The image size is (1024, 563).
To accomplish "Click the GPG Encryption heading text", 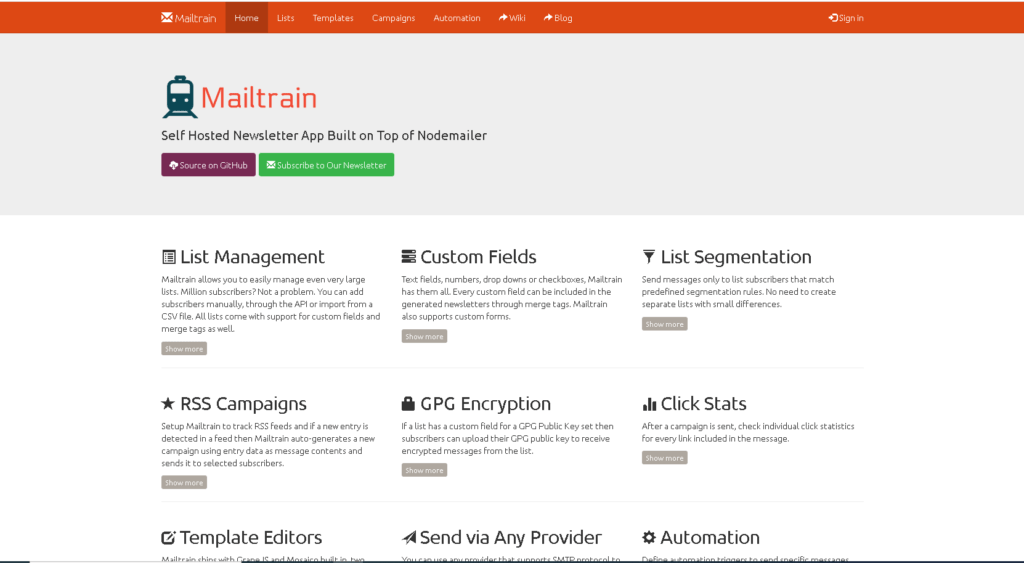I will [x=485, y=404].
